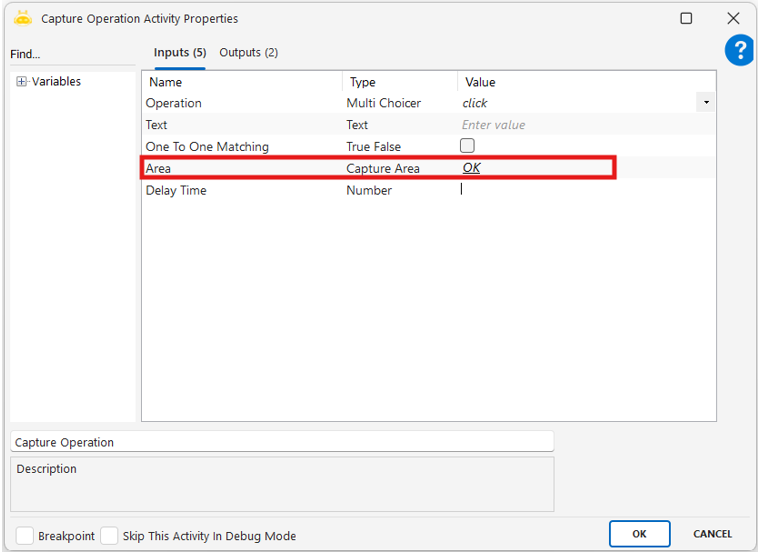758x552 pixels.
Task: Select the Inputs (5) tab
Action: (x=179, y=53)
